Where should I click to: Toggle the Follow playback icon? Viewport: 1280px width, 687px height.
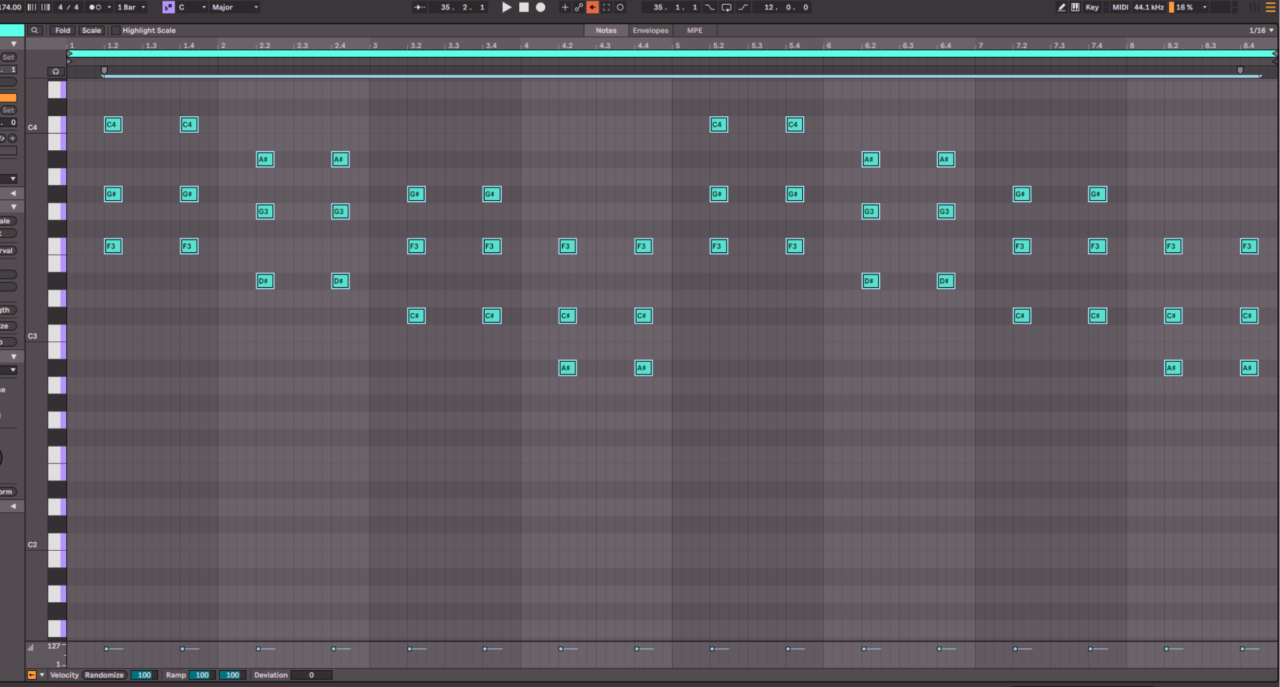coord(420,7)
